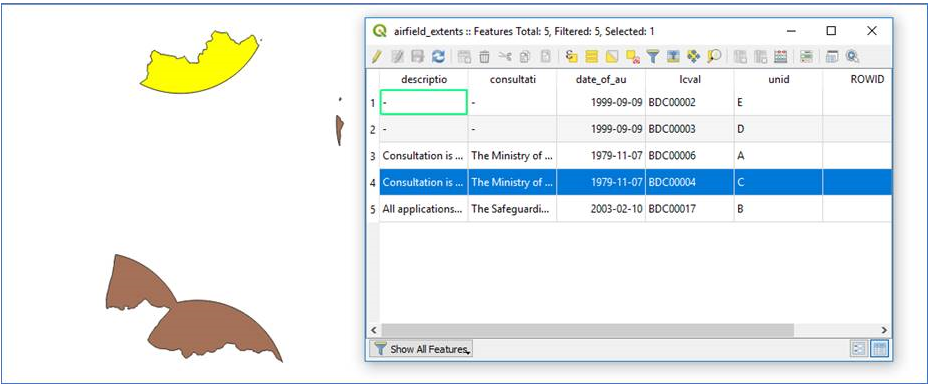
Task: Close the airfield_extents attribute table window
Action: [871, 31]
